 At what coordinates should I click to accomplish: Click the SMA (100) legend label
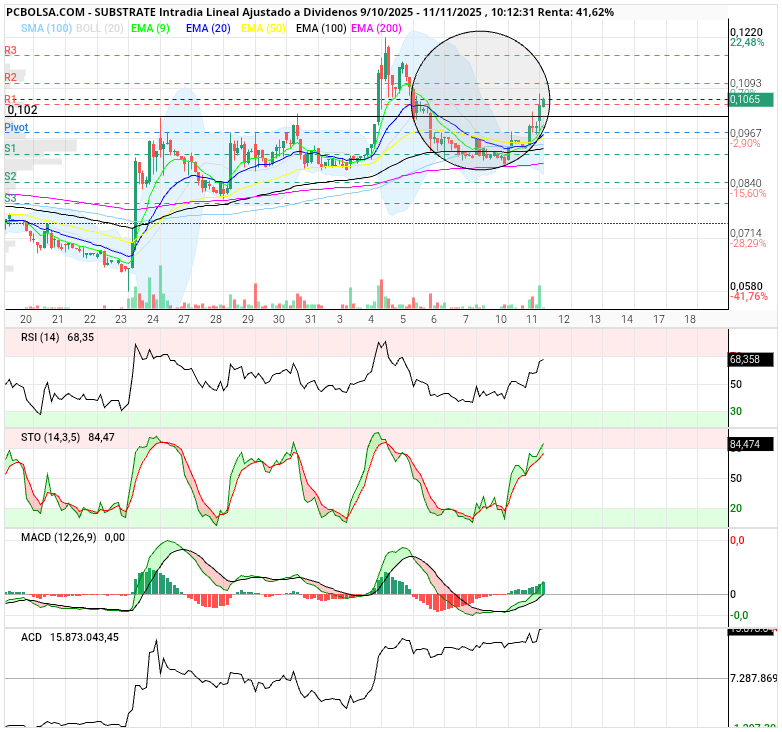click(46, 28)
